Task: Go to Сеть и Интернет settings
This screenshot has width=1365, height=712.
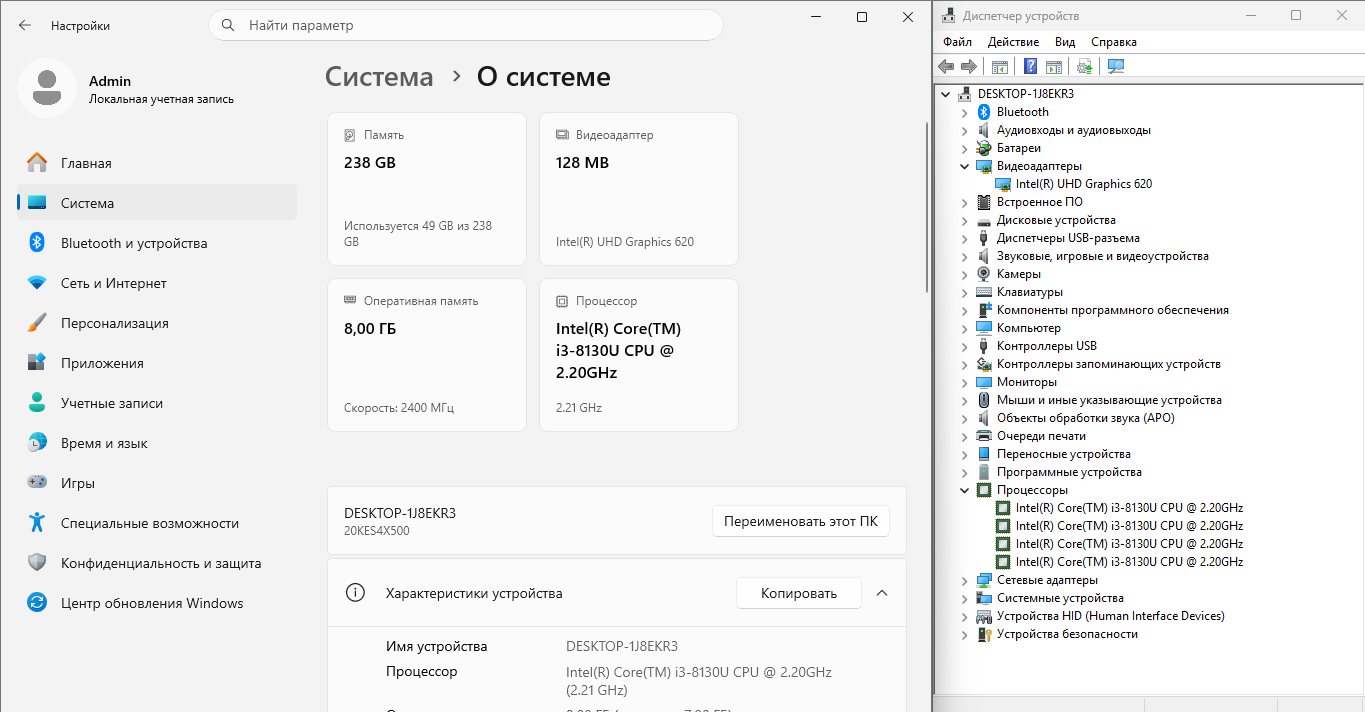Action: (157, 283)
